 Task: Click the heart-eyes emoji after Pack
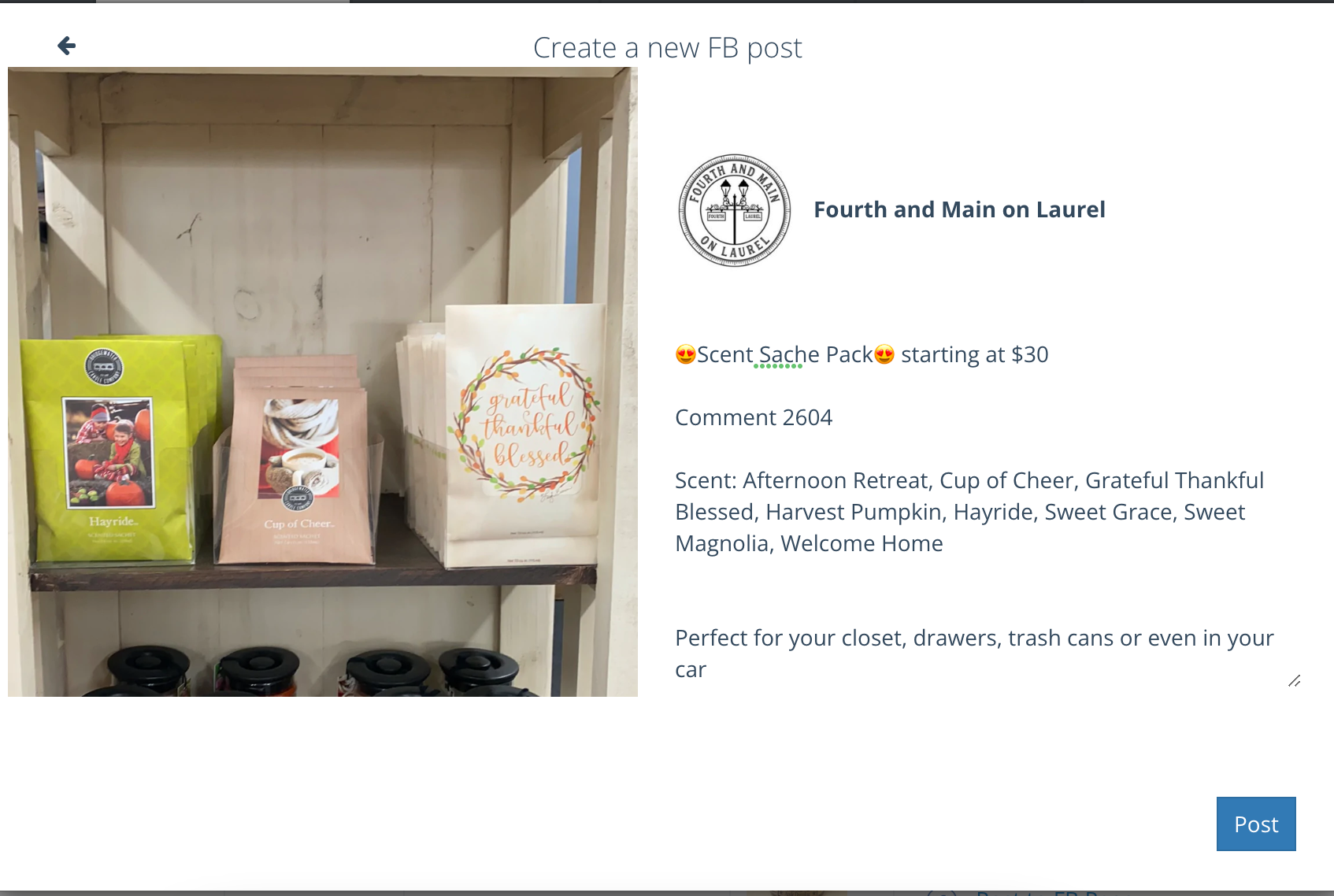click(884, 354)
